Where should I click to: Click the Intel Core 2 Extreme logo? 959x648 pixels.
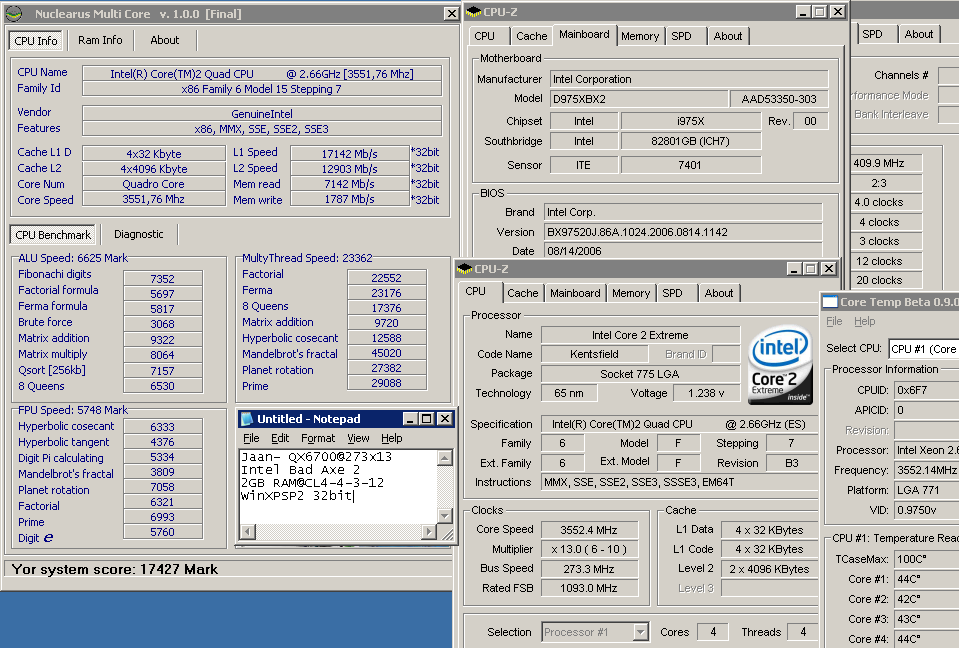[780, 365]
